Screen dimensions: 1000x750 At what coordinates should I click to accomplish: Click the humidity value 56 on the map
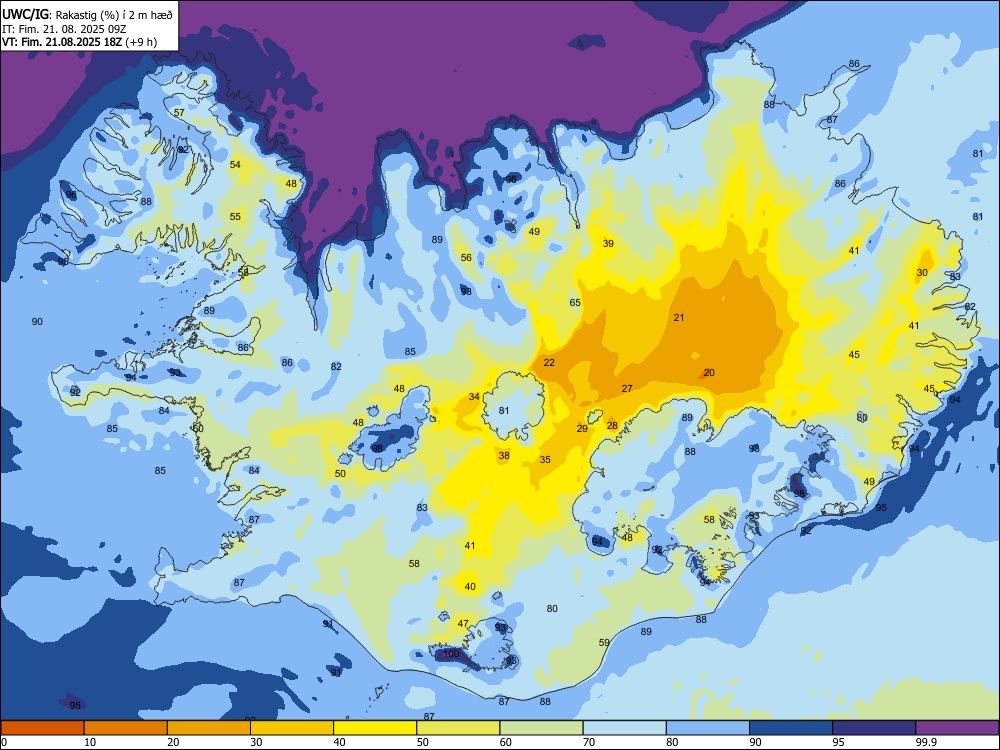(466, 257)
